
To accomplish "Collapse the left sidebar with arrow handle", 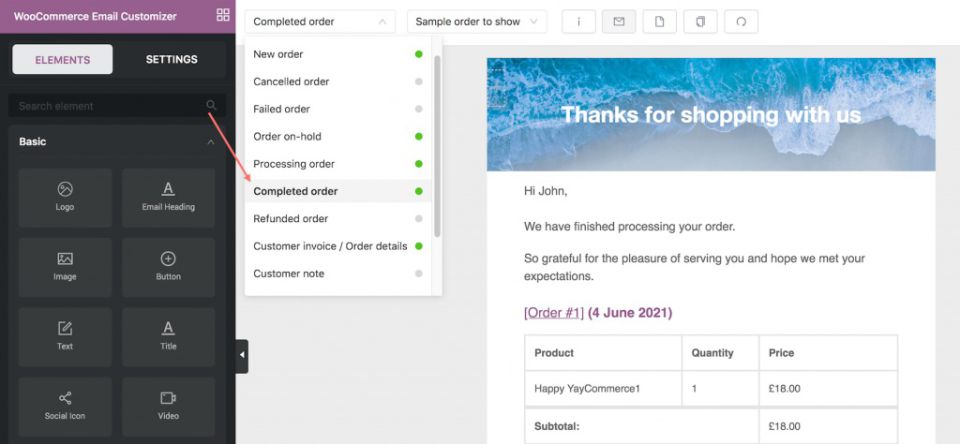I will coord(242,356).
